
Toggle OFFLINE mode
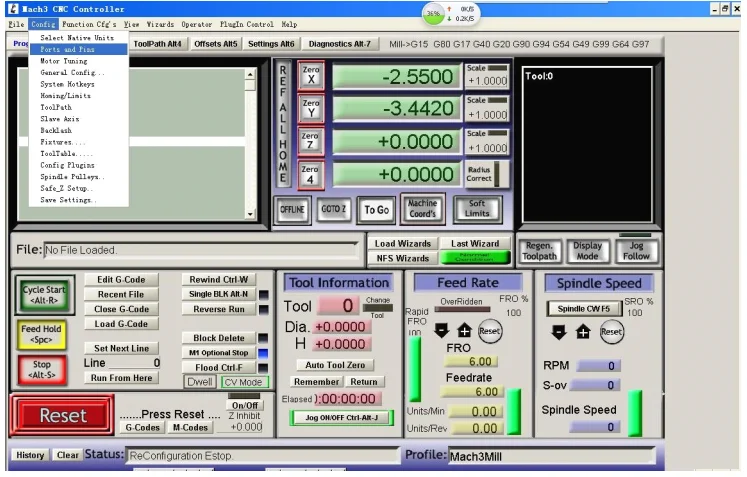point(292,210)
